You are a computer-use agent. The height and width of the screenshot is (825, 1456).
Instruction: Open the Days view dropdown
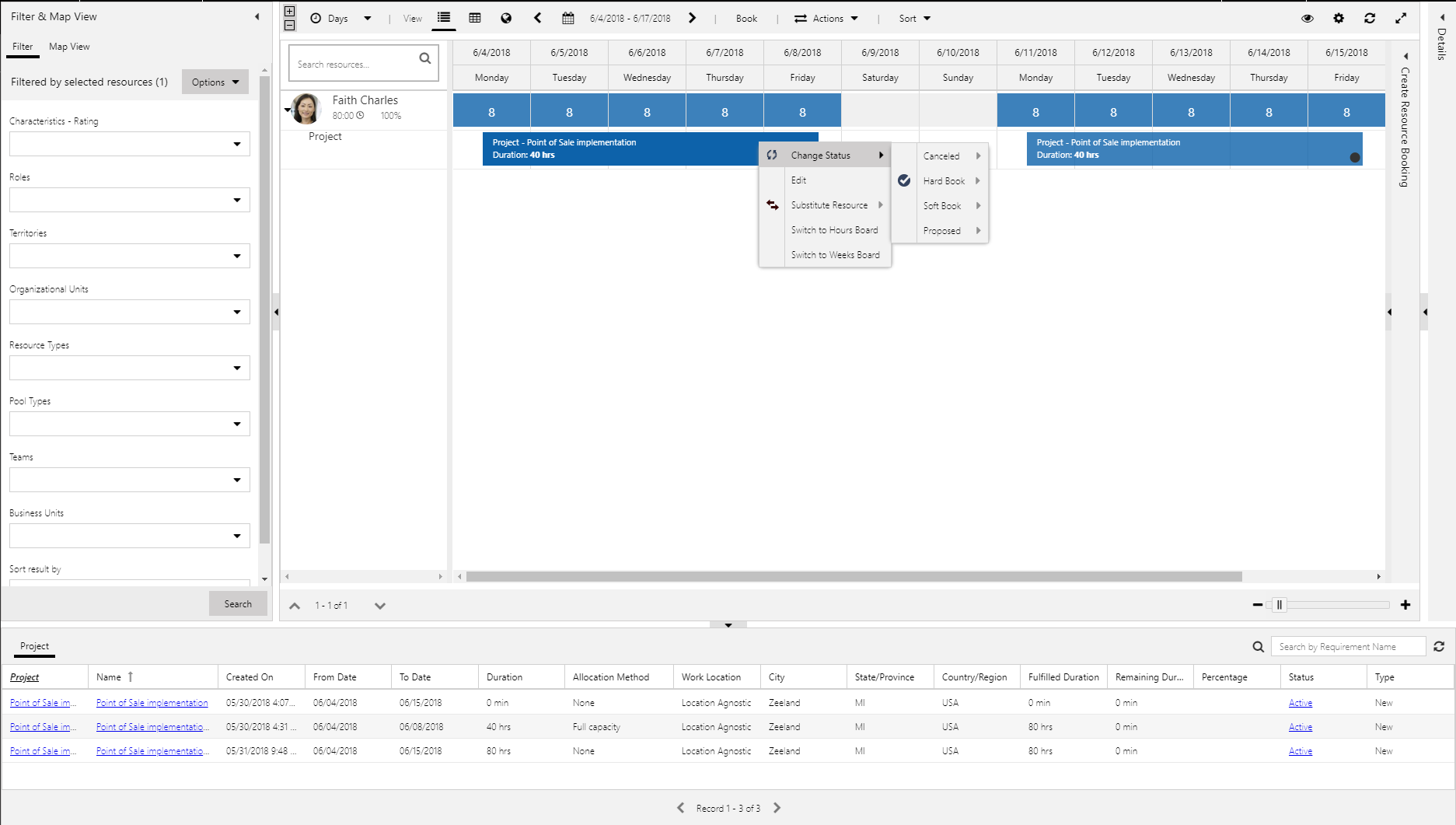341,18
